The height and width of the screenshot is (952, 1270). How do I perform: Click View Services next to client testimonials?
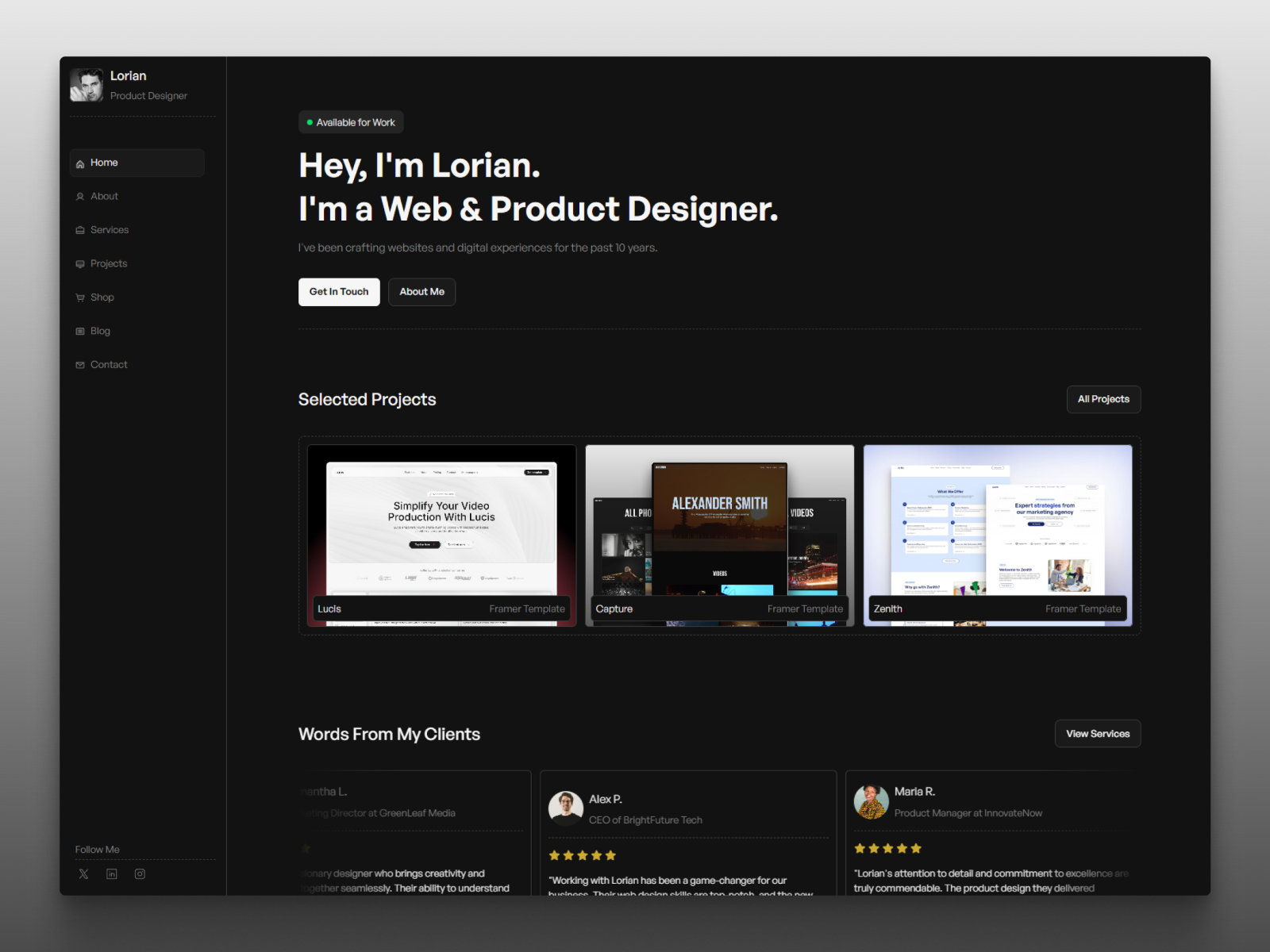1098,734
